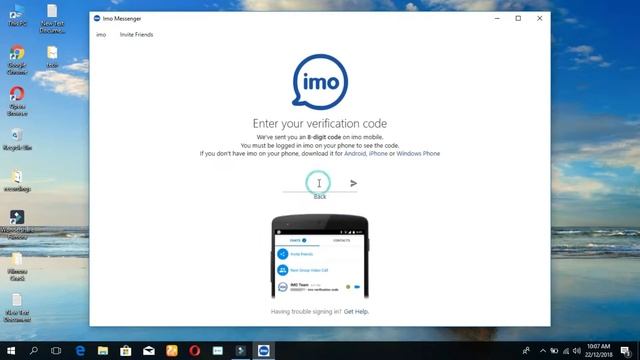Open File Explorer from taskbar
This screenshot has width=640, height=360.
(x=103, y=351)
